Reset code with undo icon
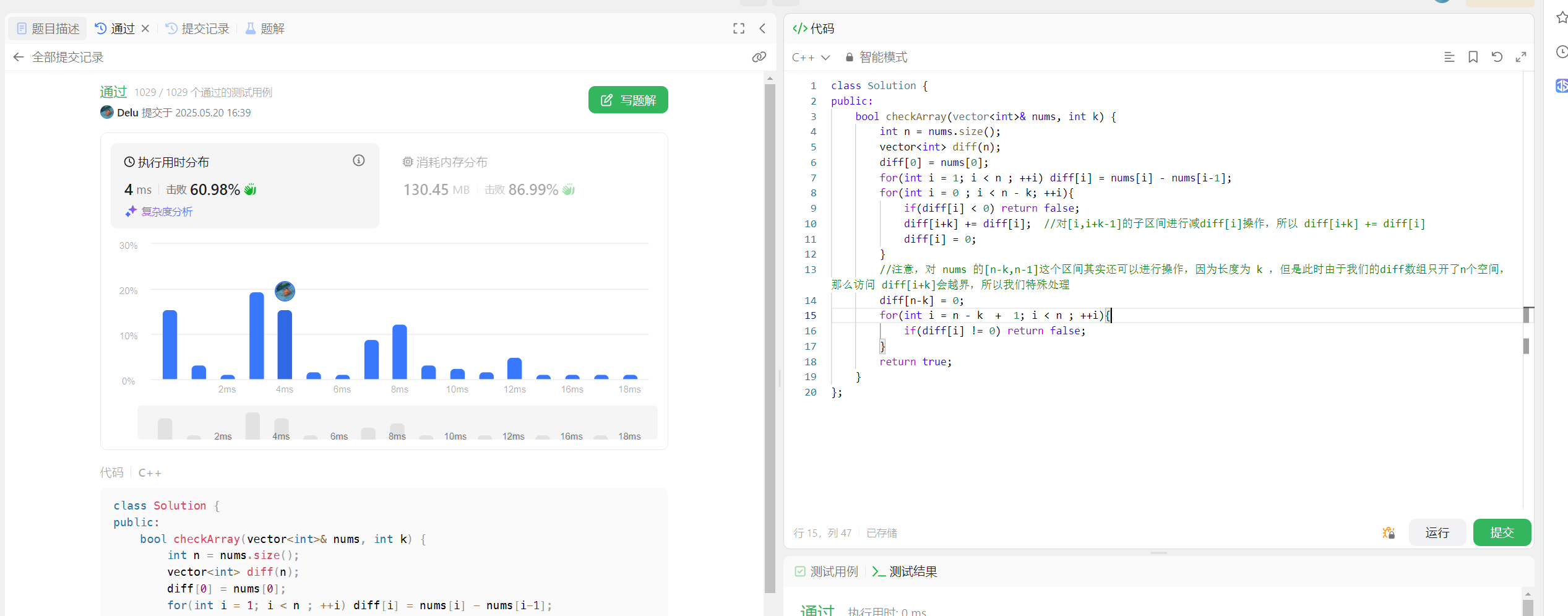 coord(1497,57)
